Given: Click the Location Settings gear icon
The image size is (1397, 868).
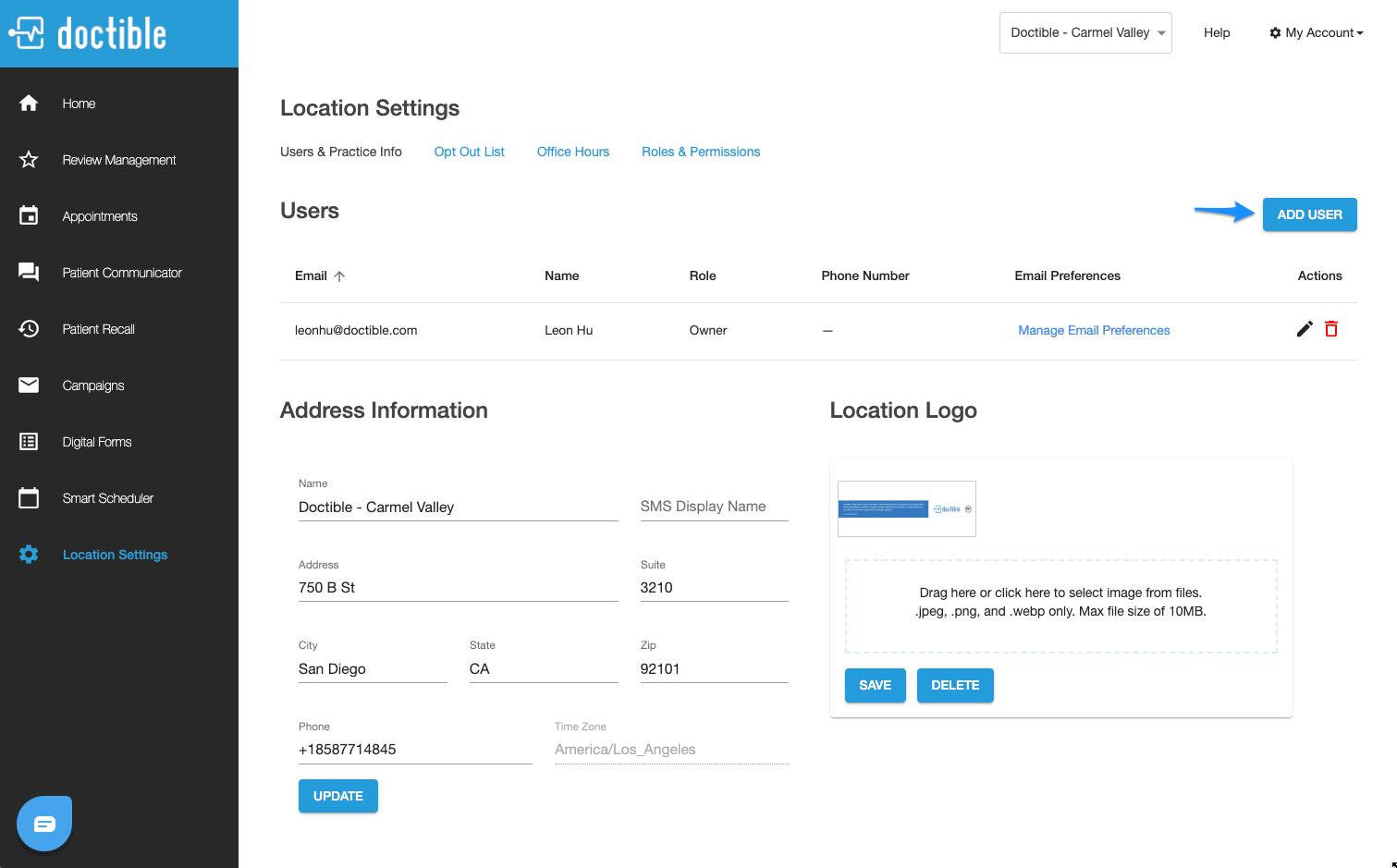Looking at the screenshot, I should 29,555.
